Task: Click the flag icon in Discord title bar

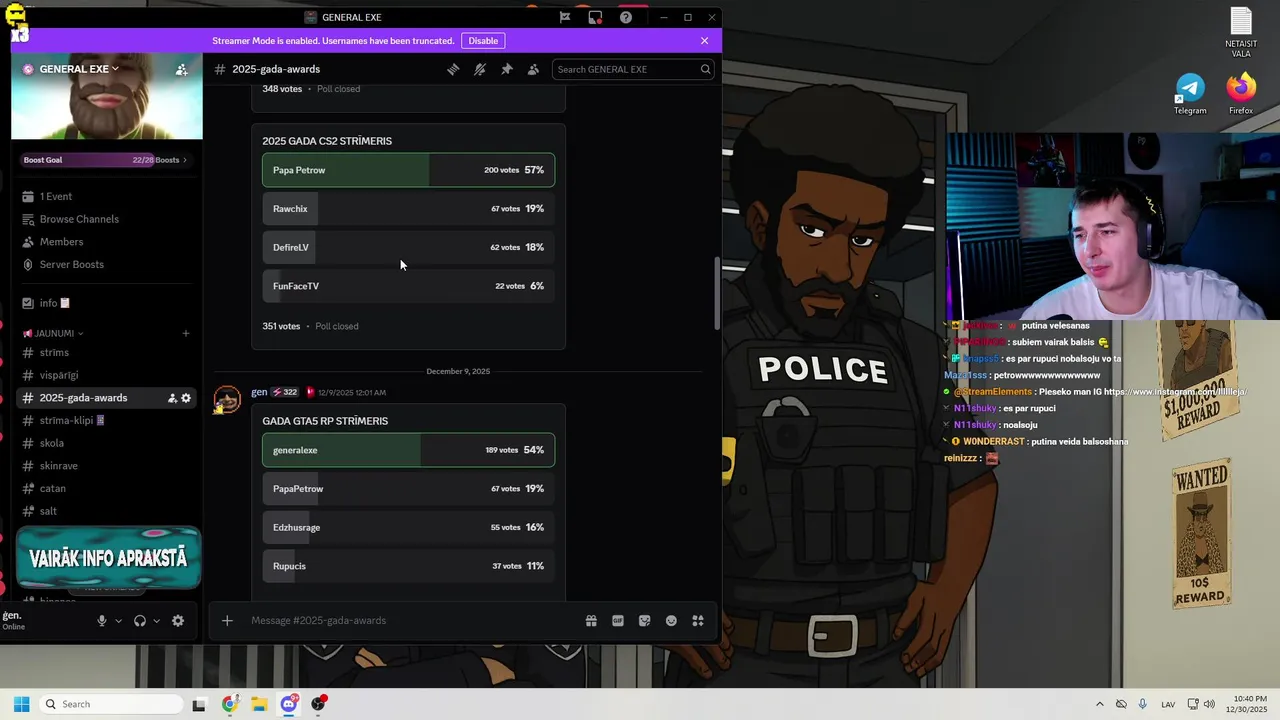Action: click(565, 17)
